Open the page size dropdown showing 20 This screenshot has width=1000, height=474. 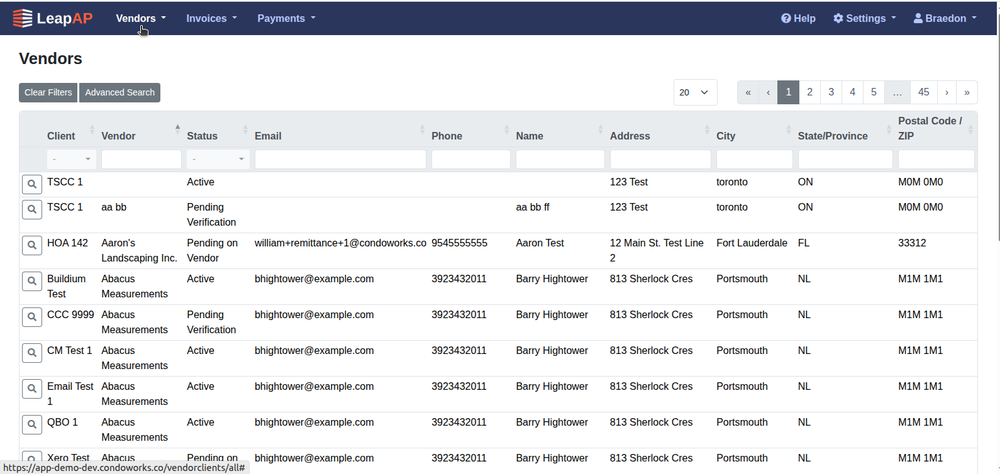(x=695, y=93)
